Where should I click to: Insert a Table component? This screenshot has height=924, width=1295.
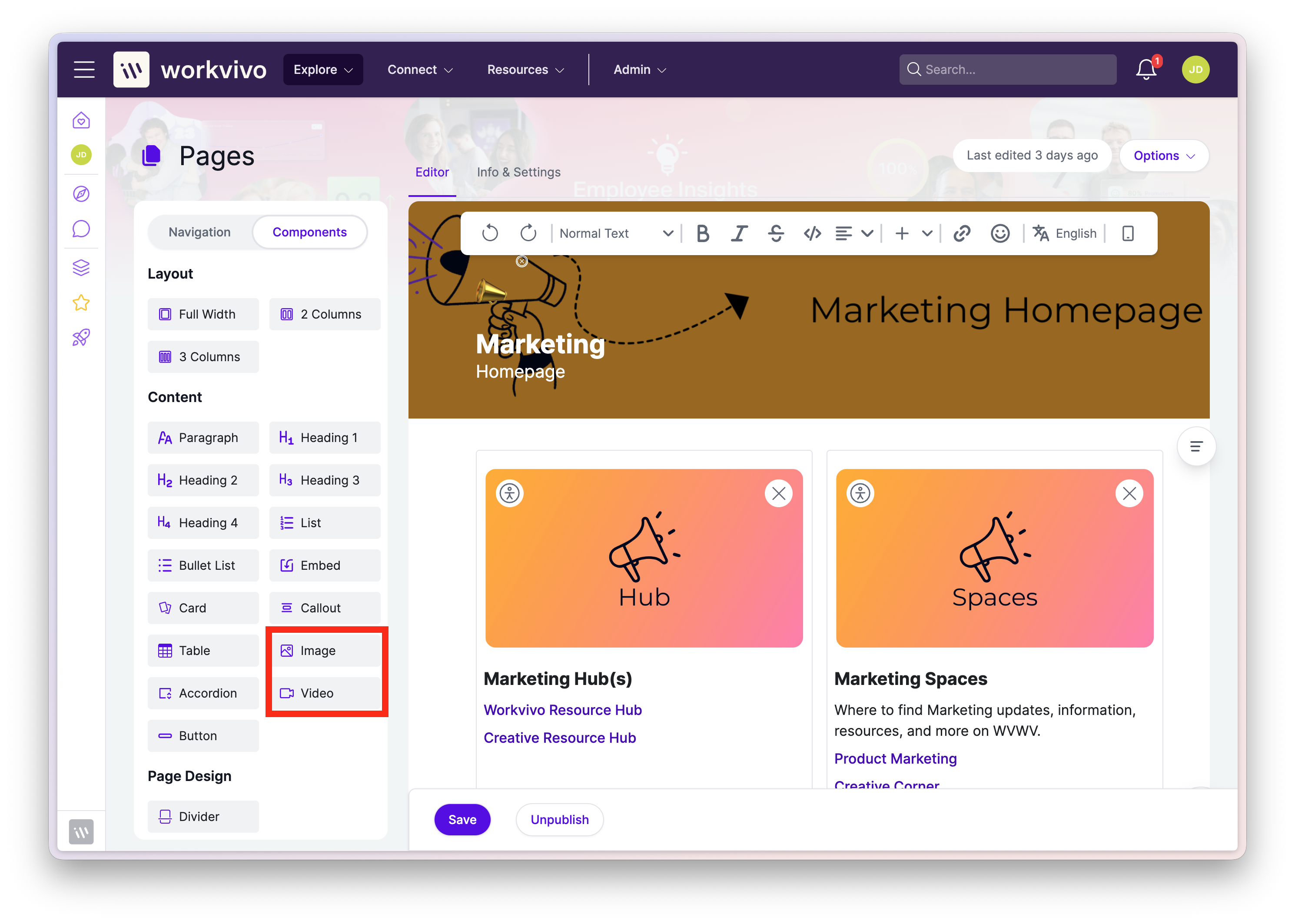pyautogui.click(x=203, y=651)
